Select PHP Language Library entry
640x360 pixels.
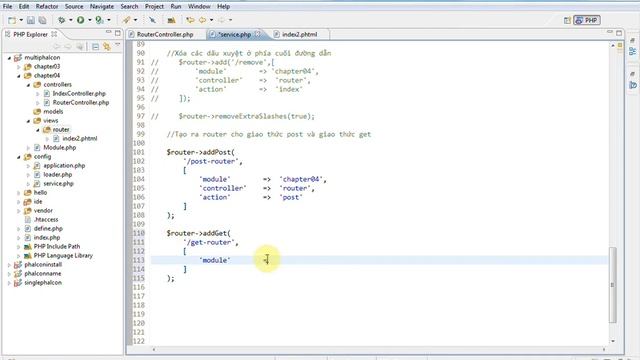[x=63, y=256]
